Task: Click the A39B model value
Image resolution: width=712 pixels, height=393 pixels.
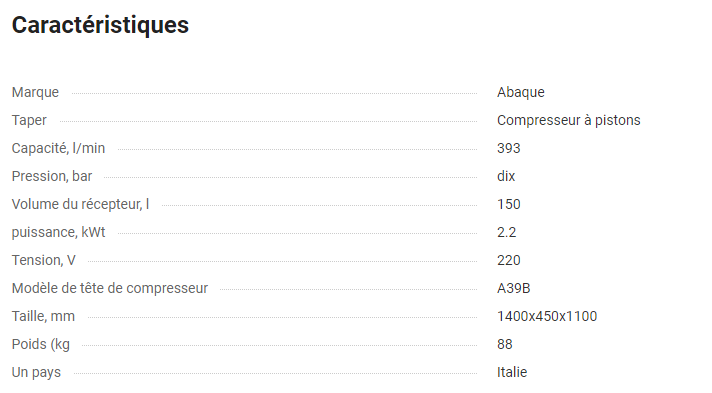Action: [x=514, y=289]
